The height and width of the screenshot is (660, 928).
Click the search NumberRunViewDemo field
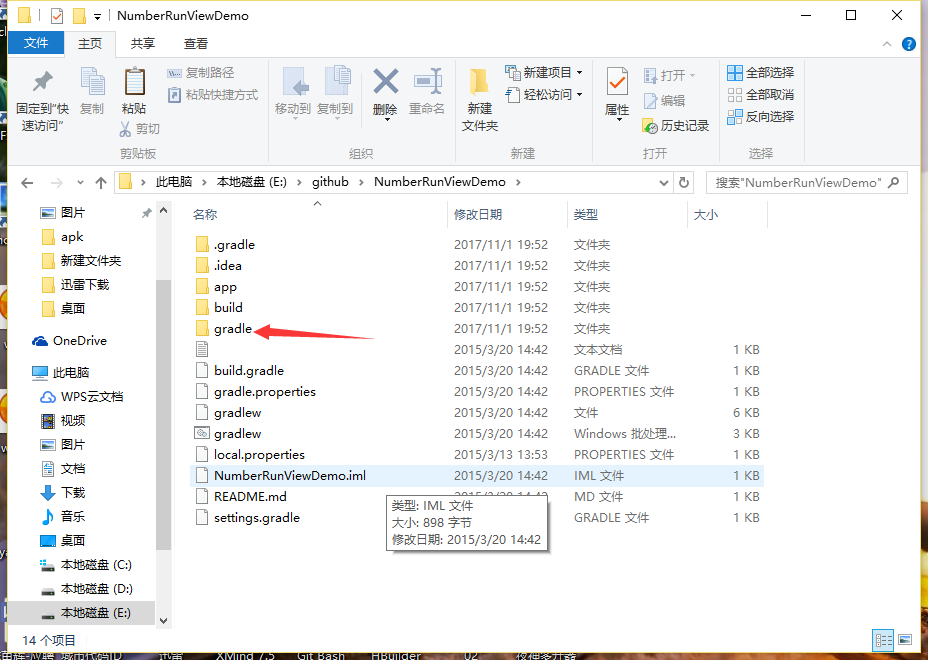click(x=806, y=182)
